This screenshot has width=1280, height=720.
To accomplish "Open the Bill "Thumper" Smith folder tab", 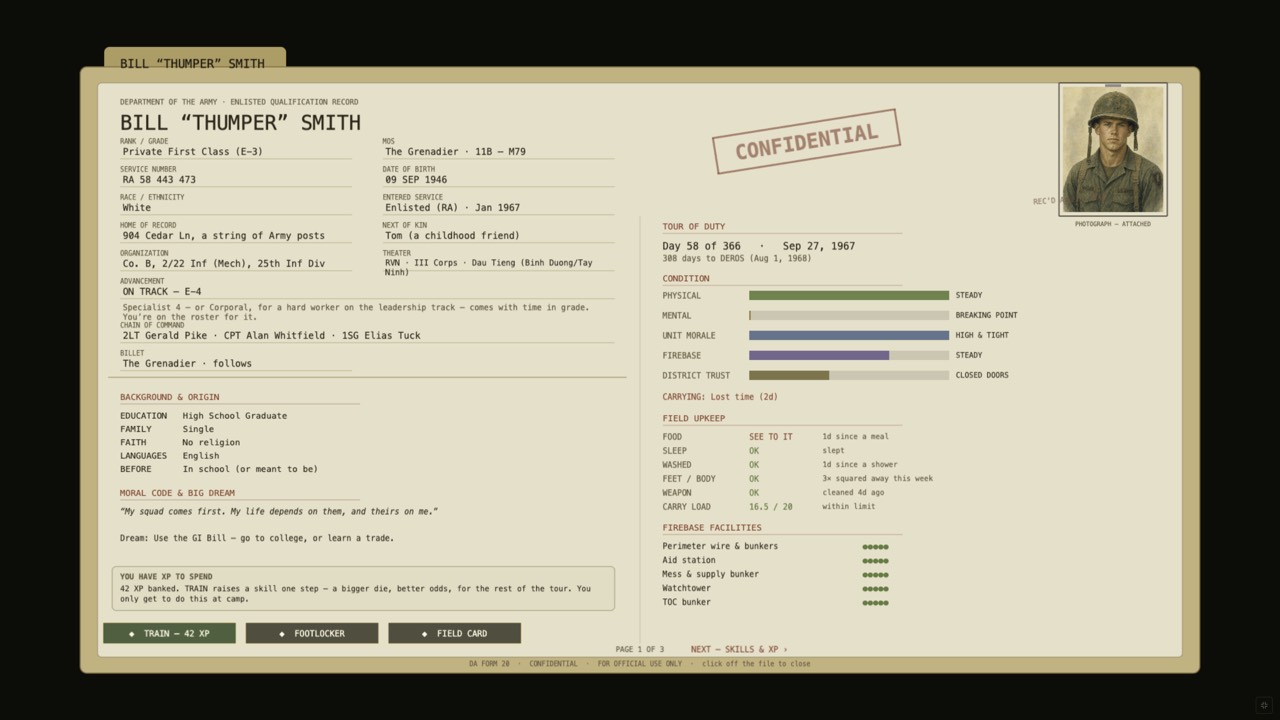I will 195,59.
